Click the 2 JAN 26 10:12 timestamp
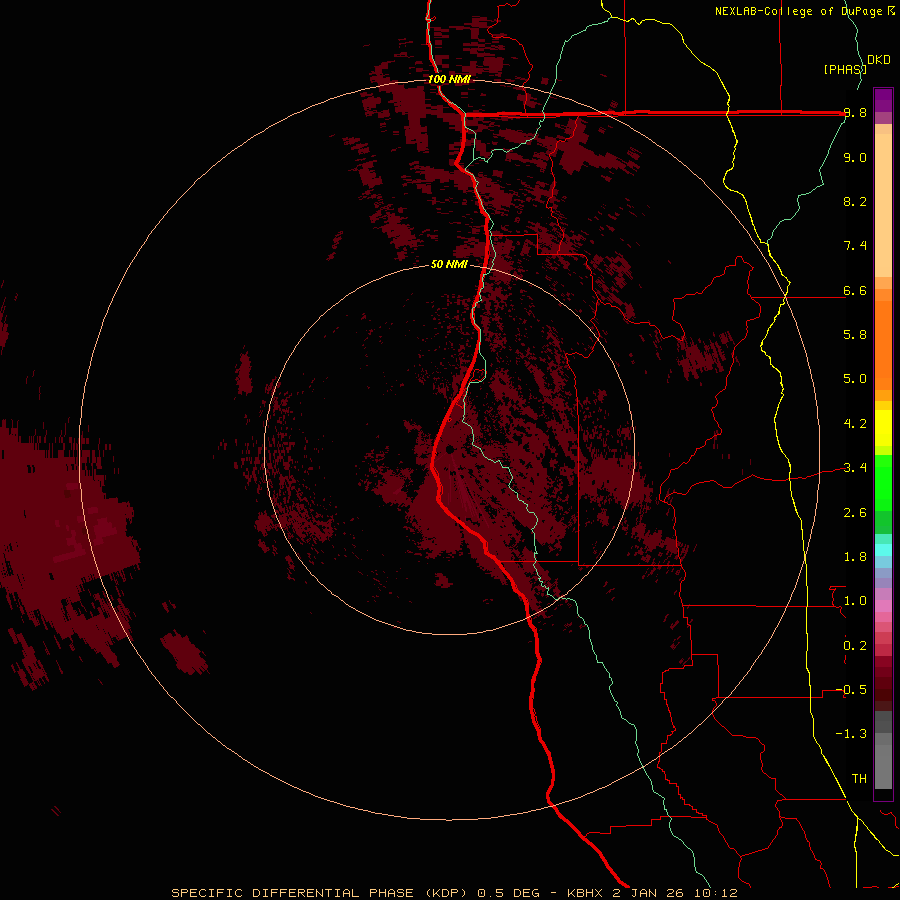 [x=674, y=893]
